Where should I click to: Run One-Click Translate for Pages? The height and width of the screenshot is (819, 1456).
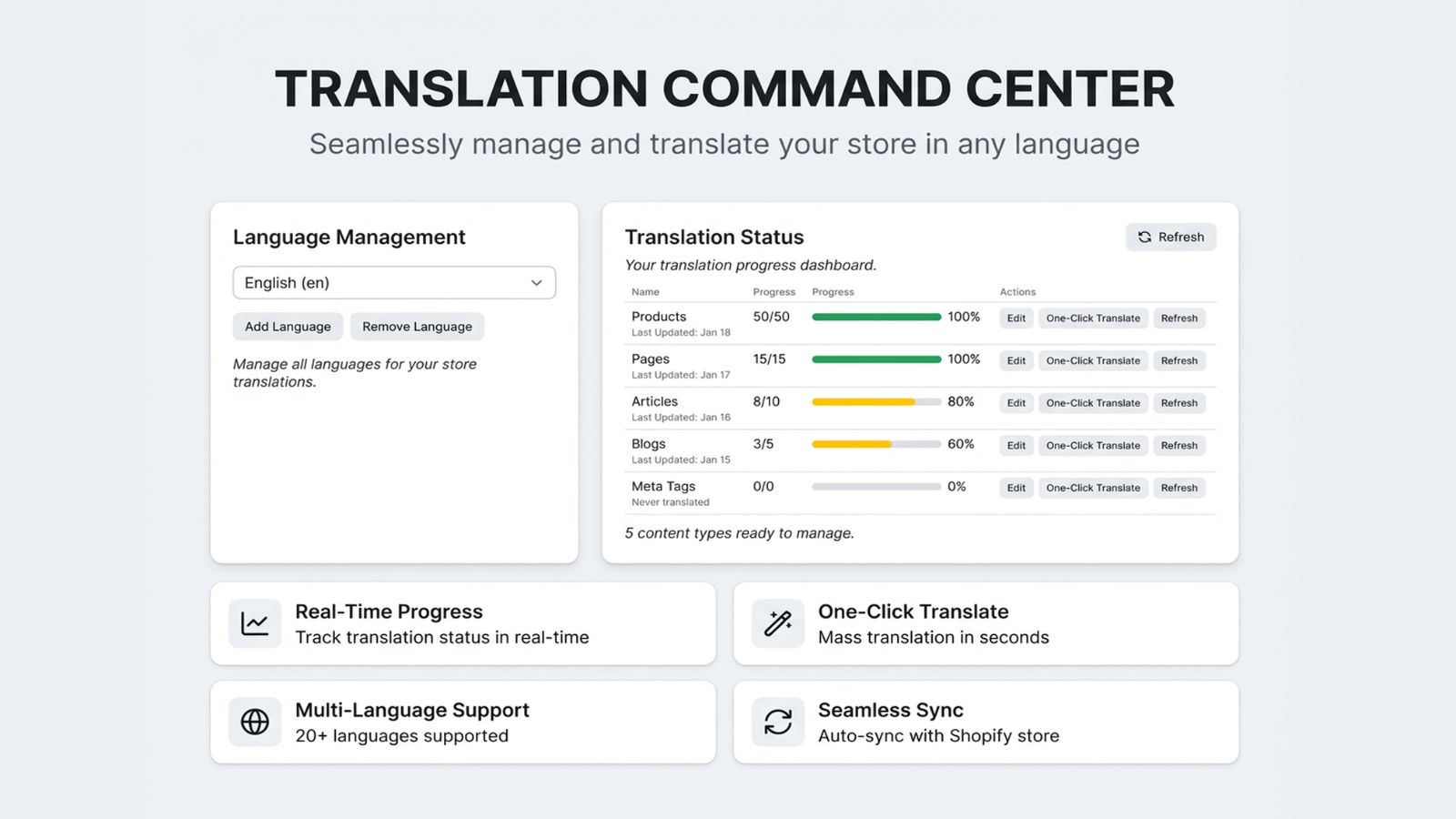[x=1093, y=360]
